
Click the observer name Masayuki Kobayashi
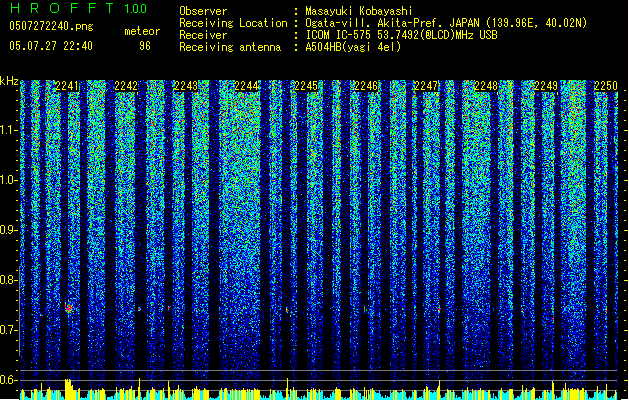tap(359, 11)
